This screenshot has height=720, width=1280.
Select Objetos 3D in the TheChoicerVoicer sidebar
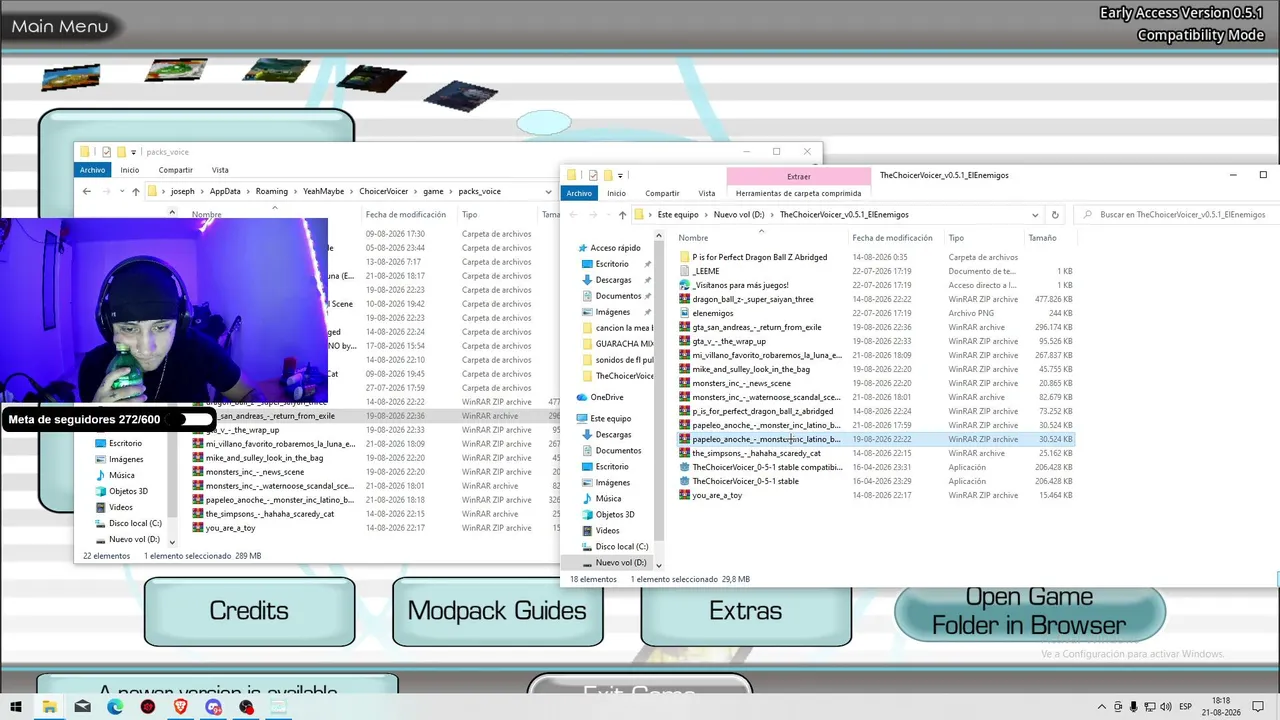[616, 514]
